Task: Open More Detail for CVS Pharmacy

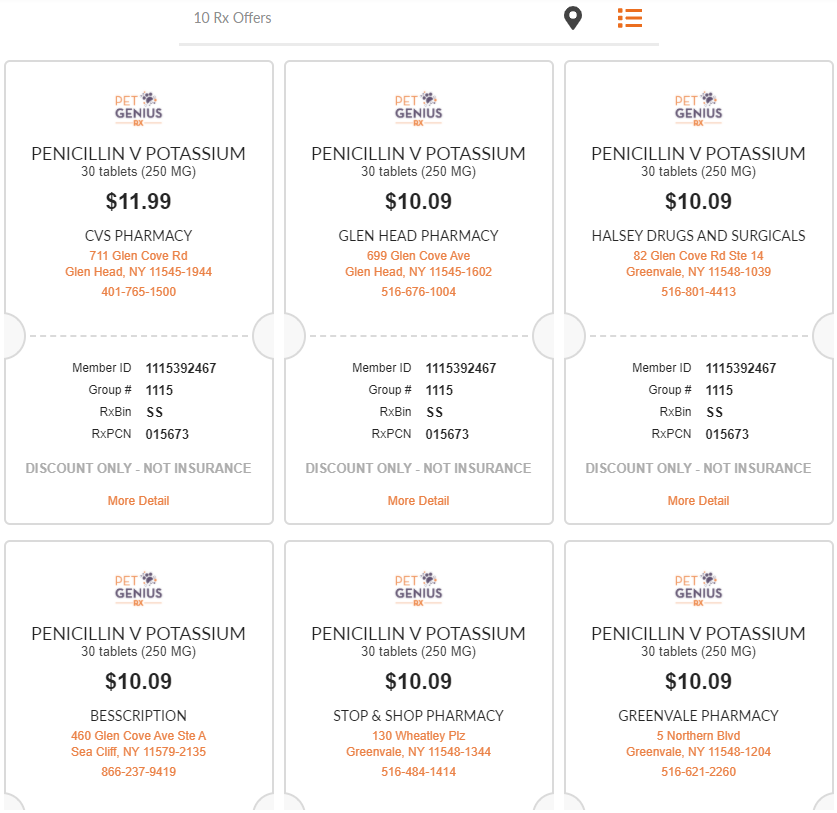Action: pyautogui.click(x=138, y=501)
